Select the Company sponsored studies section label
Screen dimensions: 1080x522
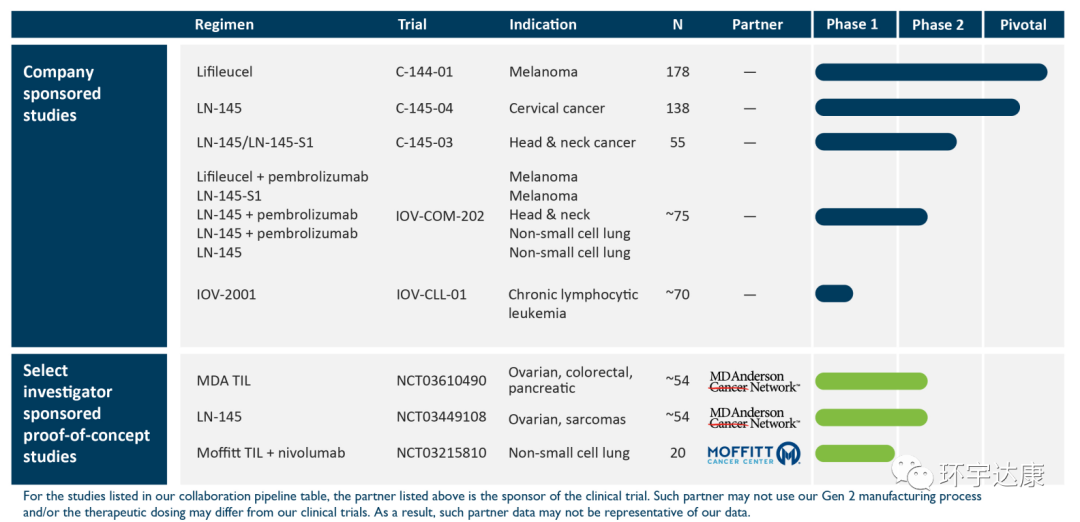point(62,94)
